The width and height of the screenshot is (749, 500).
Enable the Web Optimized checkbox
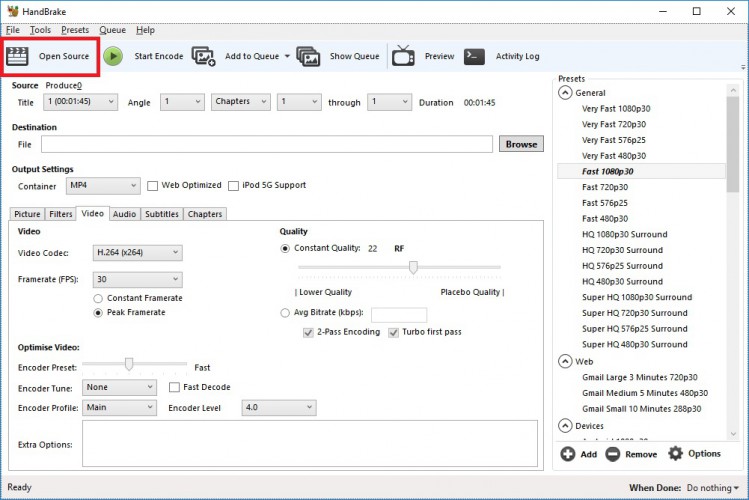tap(153, 185)
